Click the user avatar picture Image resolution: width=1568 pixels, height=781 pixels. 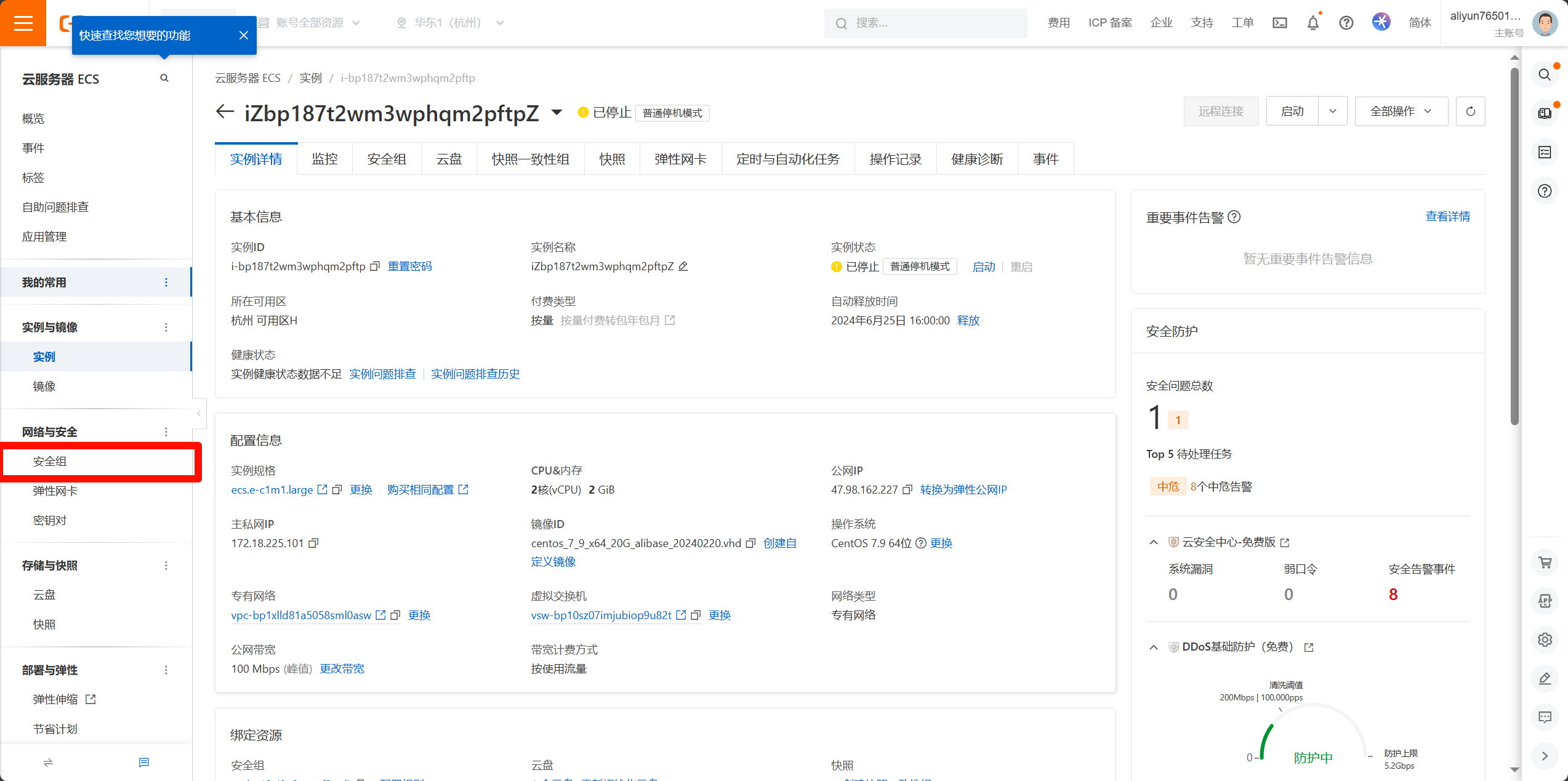point(1545,23)
